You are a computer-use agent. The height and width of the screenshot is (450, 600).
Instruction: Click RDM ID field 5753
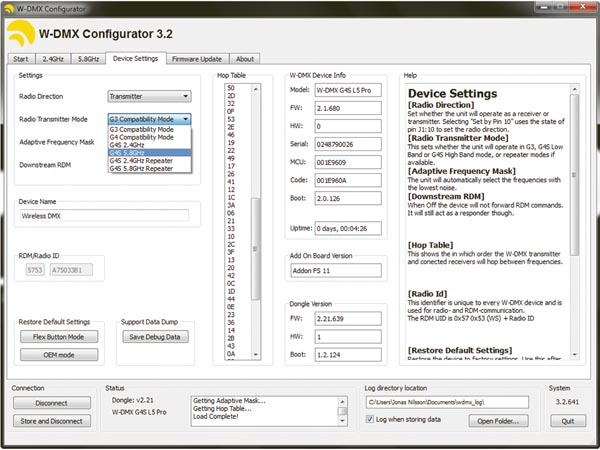coord(35,270)
